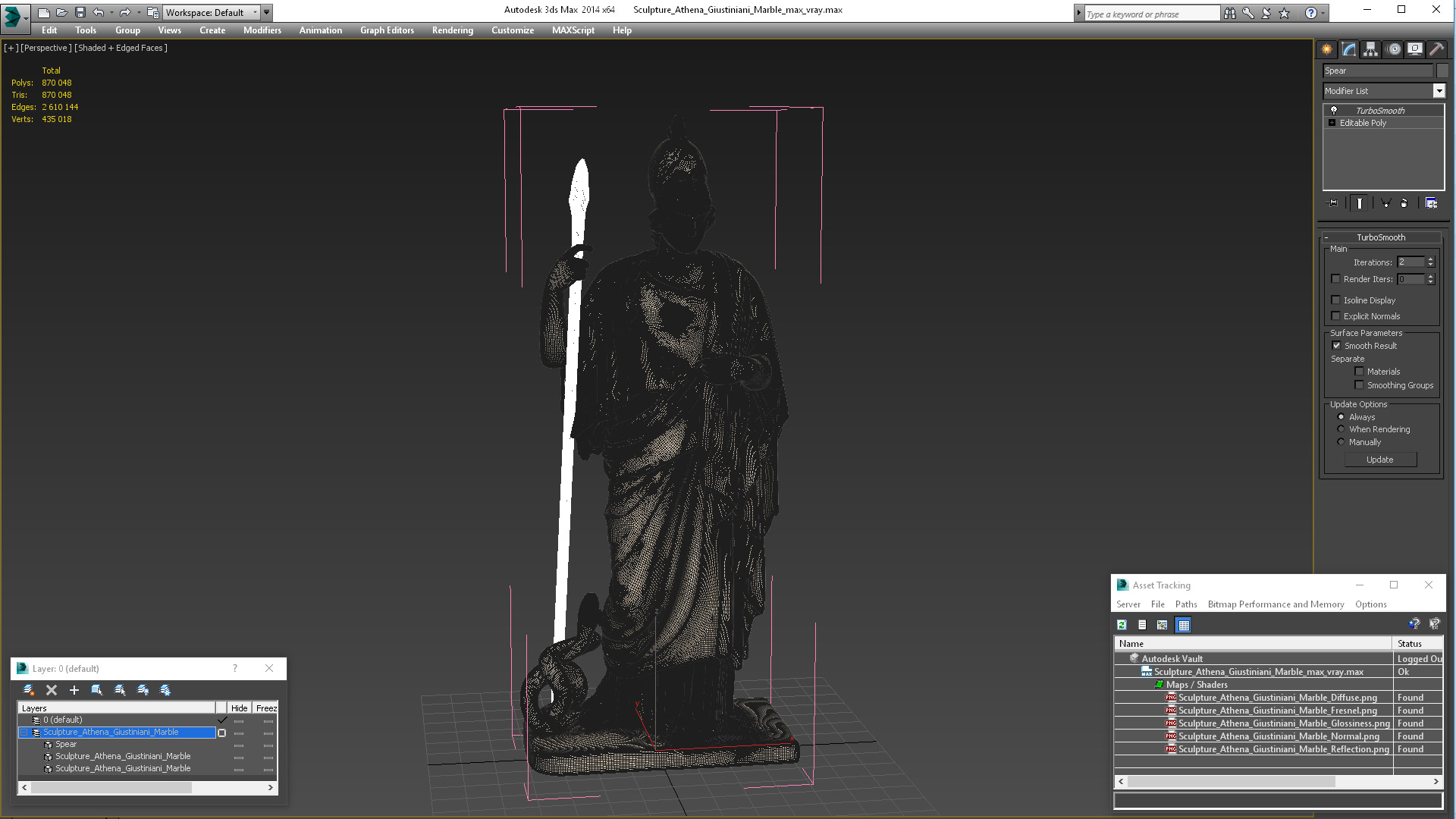Click in the Spear object name field
1456x819 pixels.
pos(1377,71)
